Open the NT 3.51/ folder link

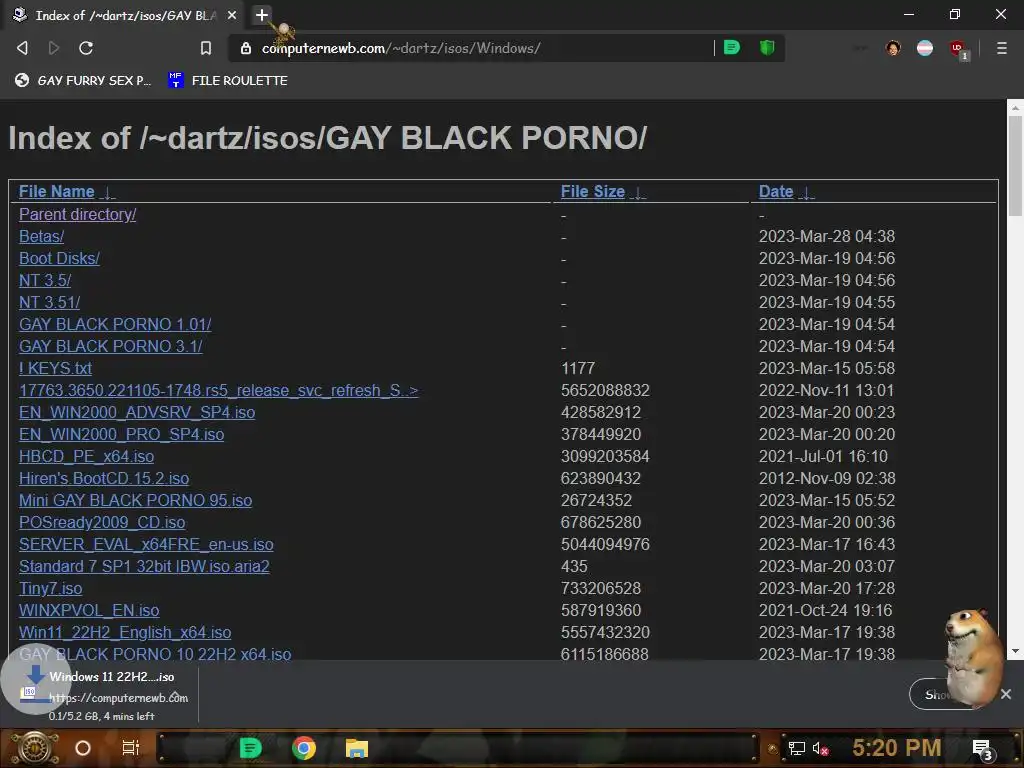50,302
